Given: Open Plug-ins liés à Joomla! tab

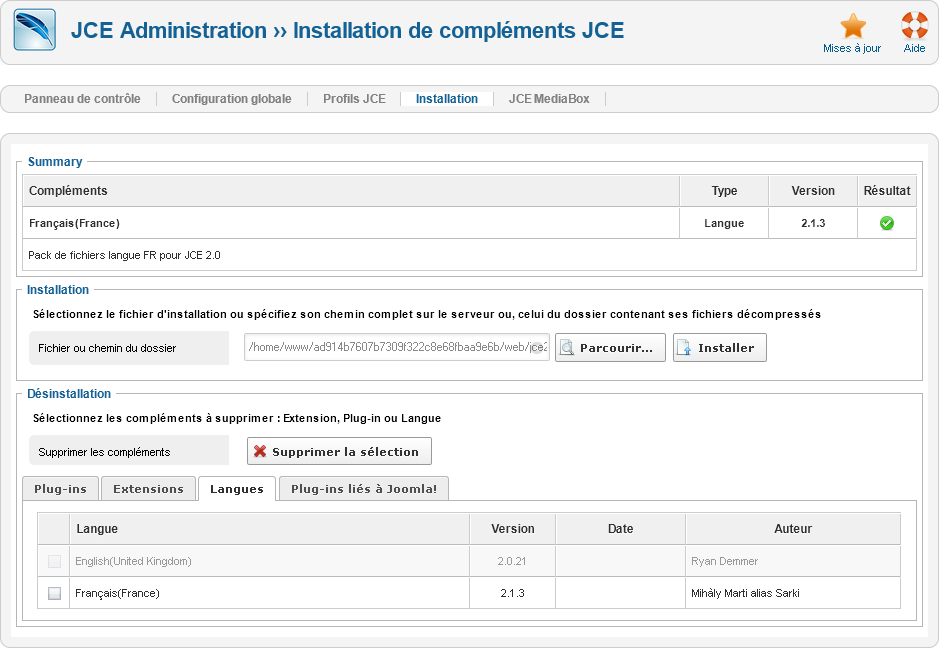Looking at the screenshot, I should pos(364,489).
